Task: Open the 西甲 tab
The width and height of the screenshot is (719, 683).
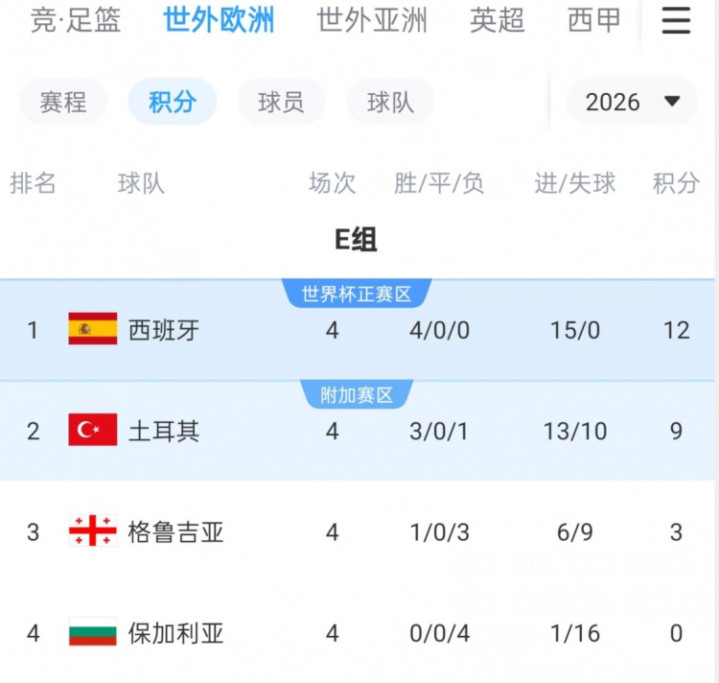Action: coord(594,20)
